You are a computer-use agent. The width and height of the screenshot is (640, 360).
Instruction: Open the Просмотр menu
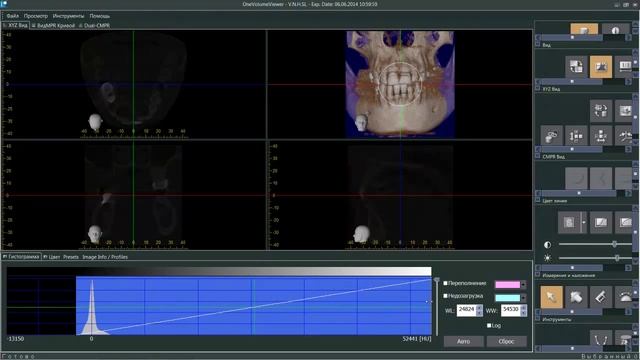(36, 16)
